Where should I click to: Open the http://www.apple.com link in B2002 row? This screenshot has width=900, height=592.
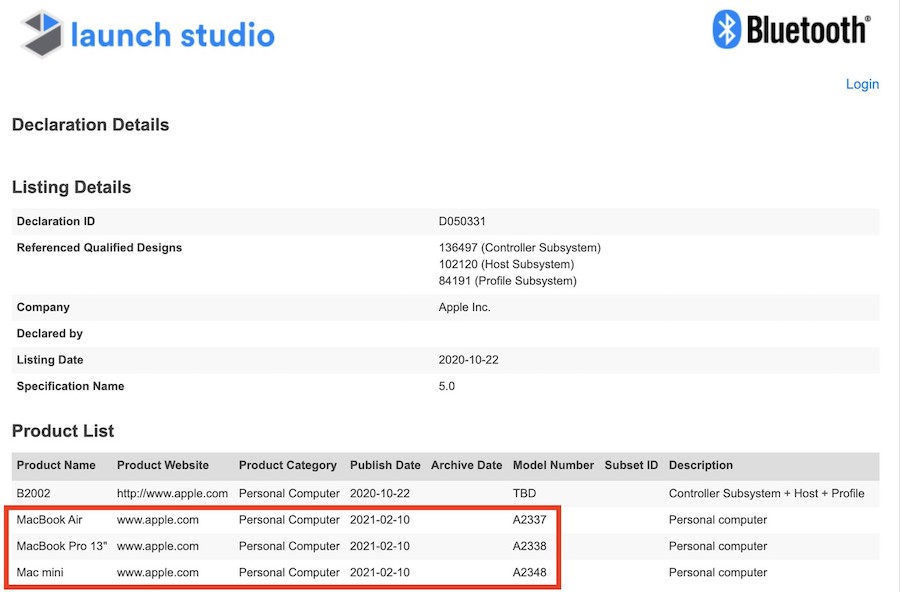[x=172, y=493]
